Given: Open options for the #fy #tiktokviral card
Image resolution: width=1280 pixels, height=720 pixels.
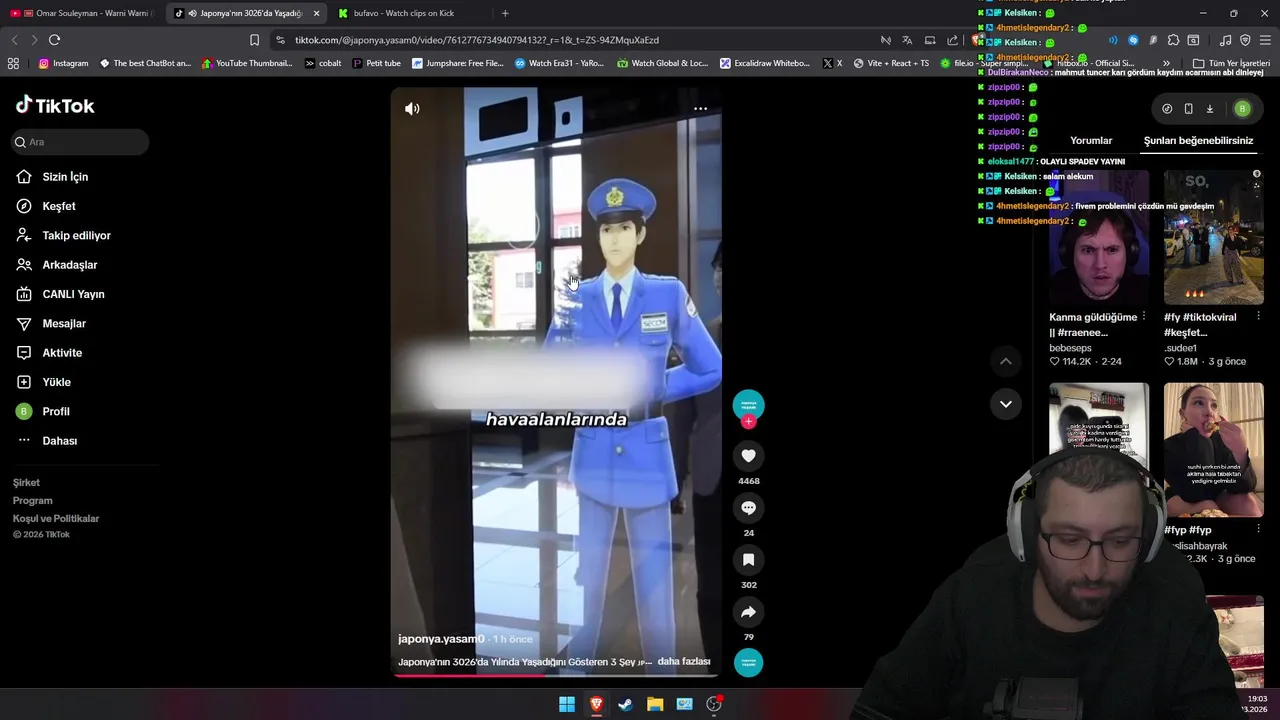Looking at the screenshot, I should [x=1258, y=317].
